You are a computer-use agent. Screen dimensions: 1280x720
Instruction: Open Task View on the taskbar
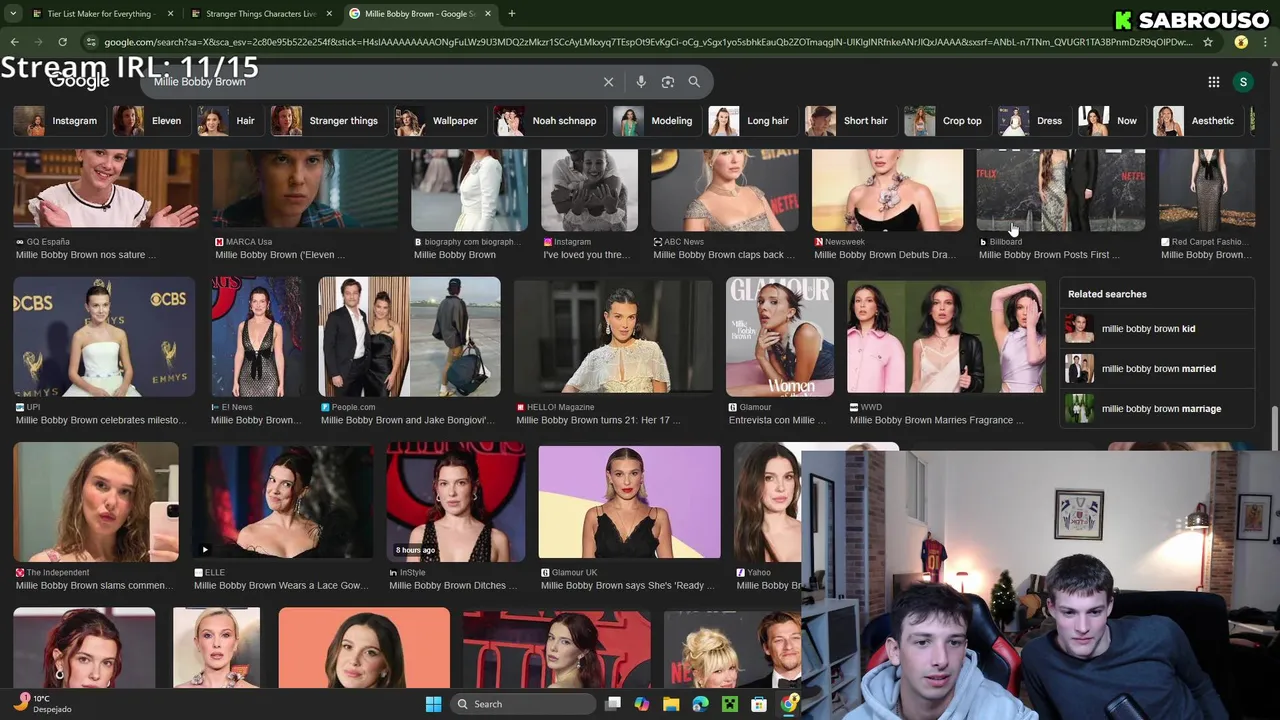click(x=613, y=704)
